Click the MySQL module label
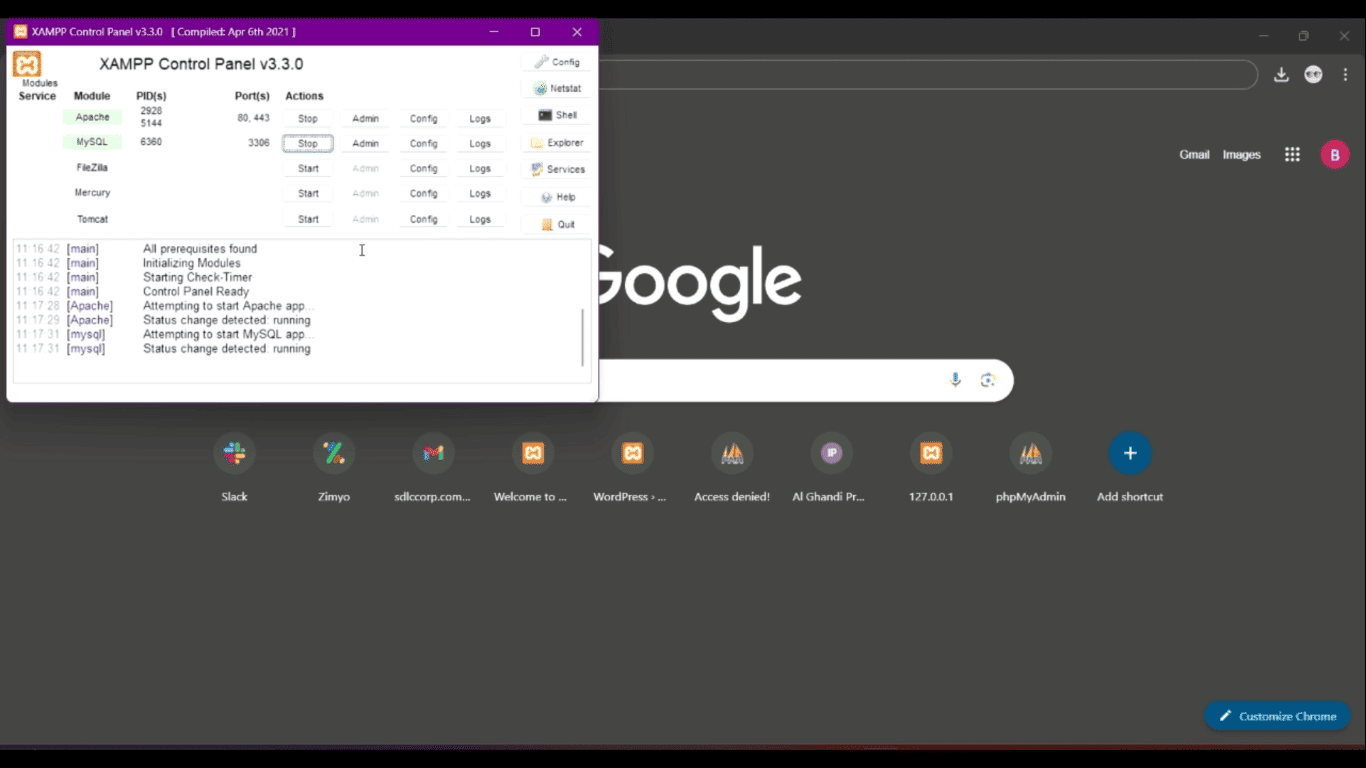 click(92, 142)
